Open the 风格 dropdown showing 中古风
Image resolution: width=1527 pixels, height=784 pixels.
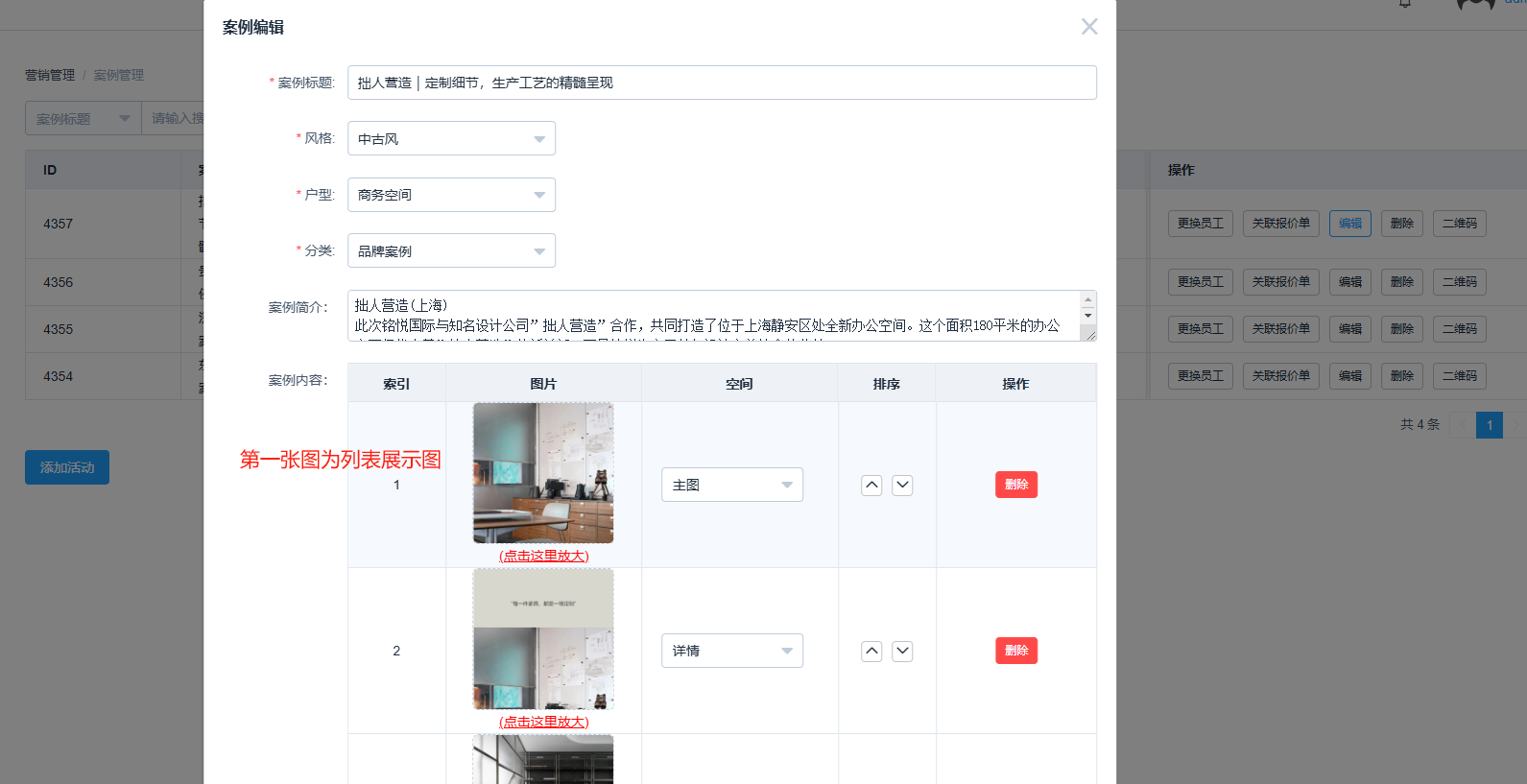451,139
